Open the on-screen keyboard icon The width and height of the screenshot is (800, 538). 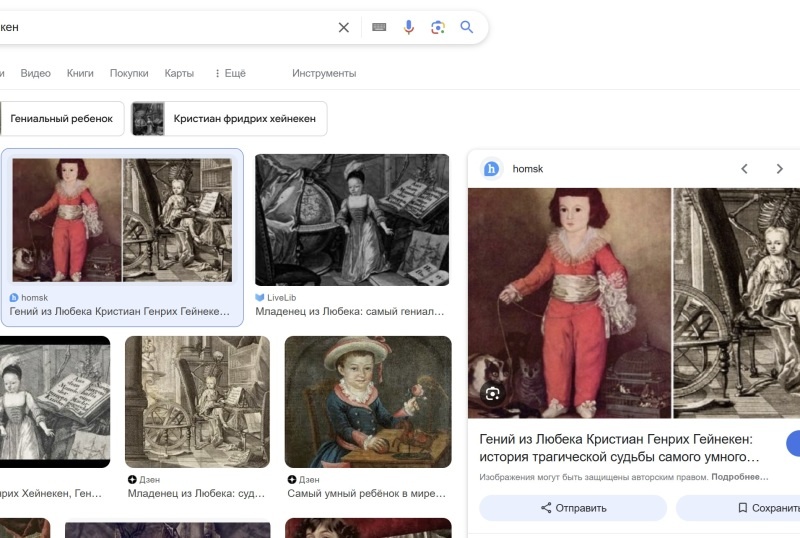tap(379, 27)
